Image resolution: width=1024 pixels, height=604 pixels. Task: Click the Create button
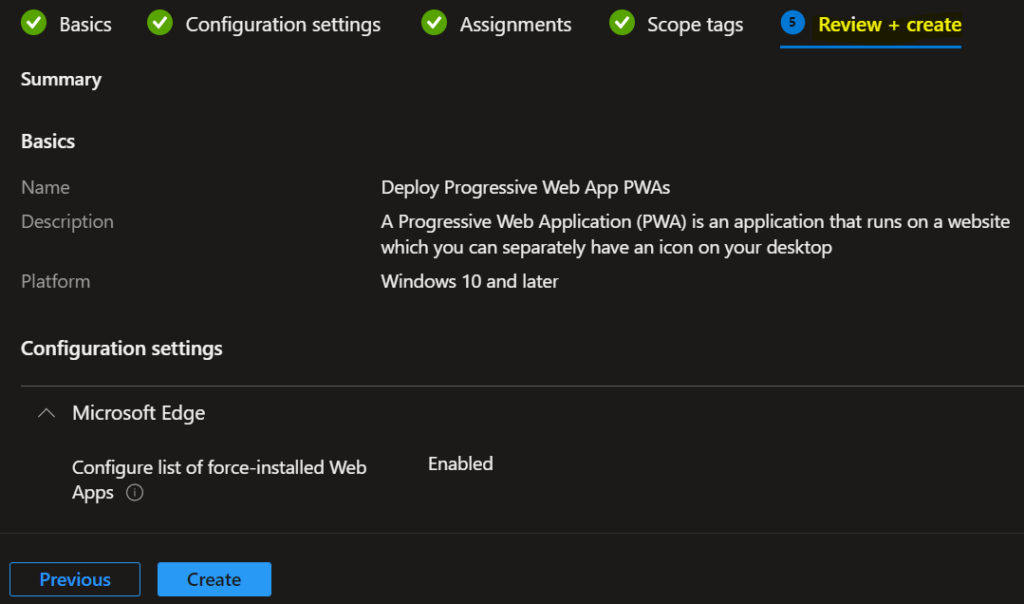pos(214,579)
